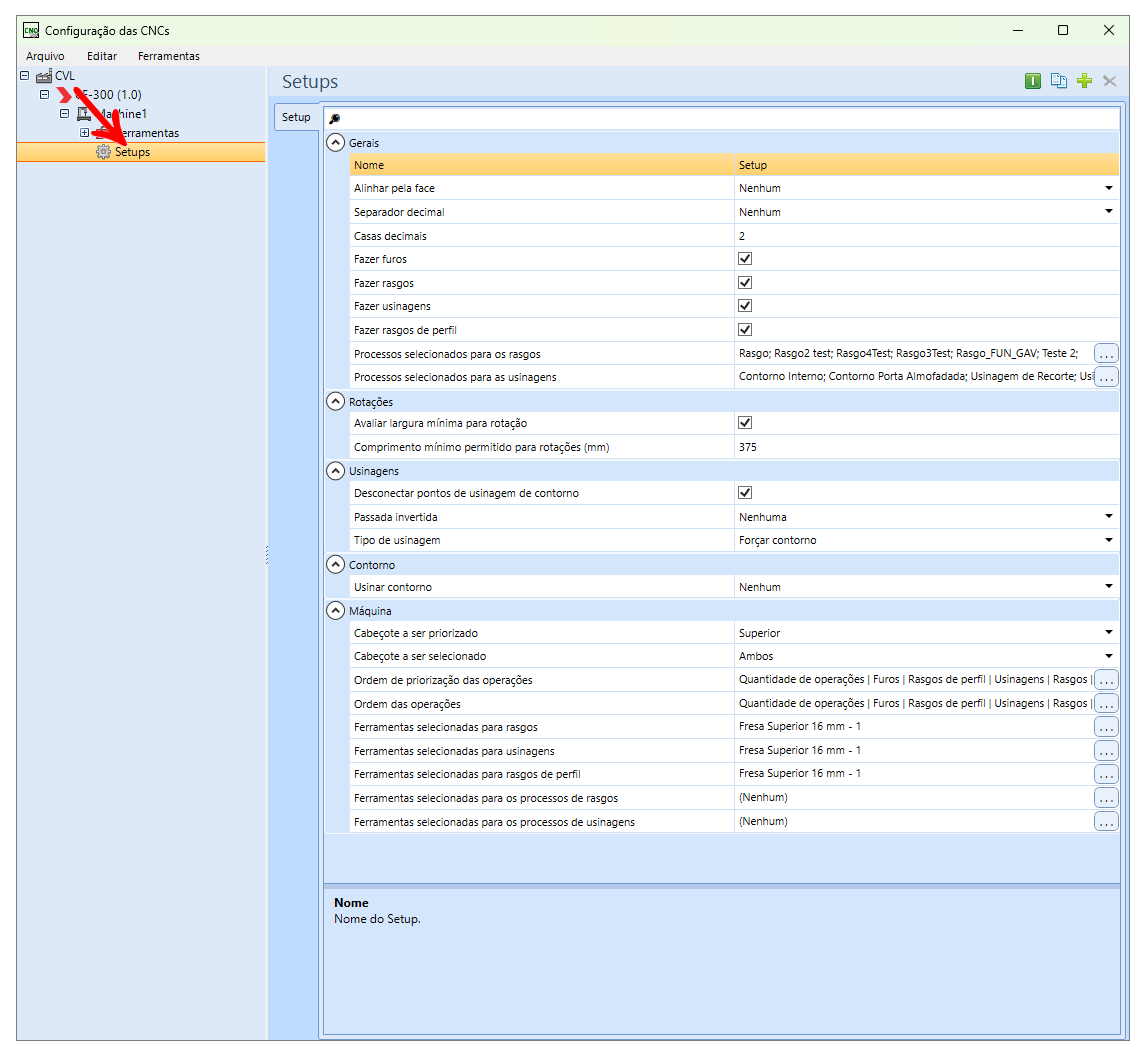Open the Usinar contorno dropdown
Viewport: 1144px width, 1056px height.
tap(1108, 587)
